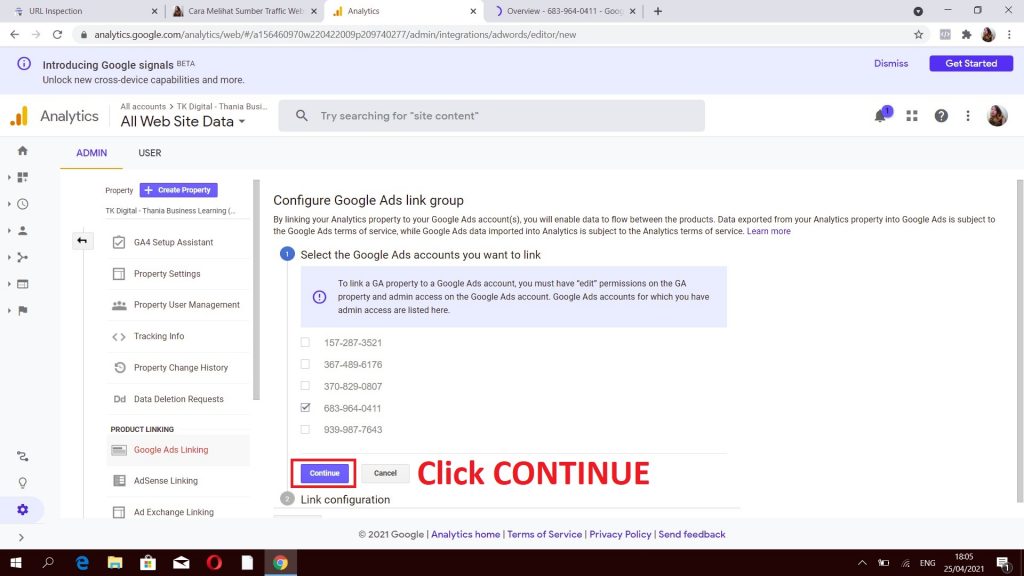Open the Terms of Service footer link

click(x=545, y=534)
